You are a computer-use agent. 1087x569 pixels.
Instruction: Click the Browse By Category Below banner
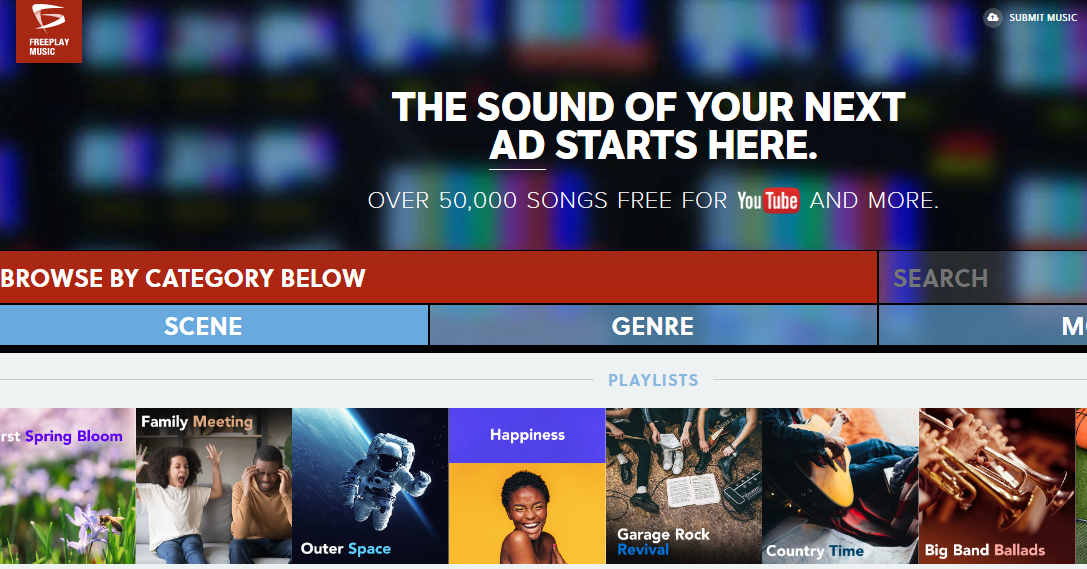(x=438, y=278)
